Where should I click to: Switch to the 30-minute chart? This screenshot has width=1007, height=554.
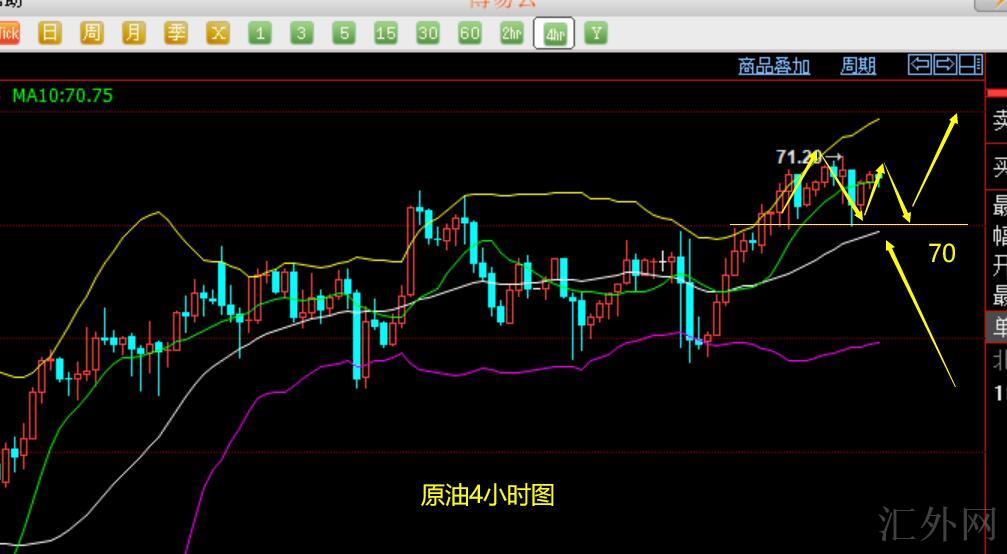coord(428,33)
